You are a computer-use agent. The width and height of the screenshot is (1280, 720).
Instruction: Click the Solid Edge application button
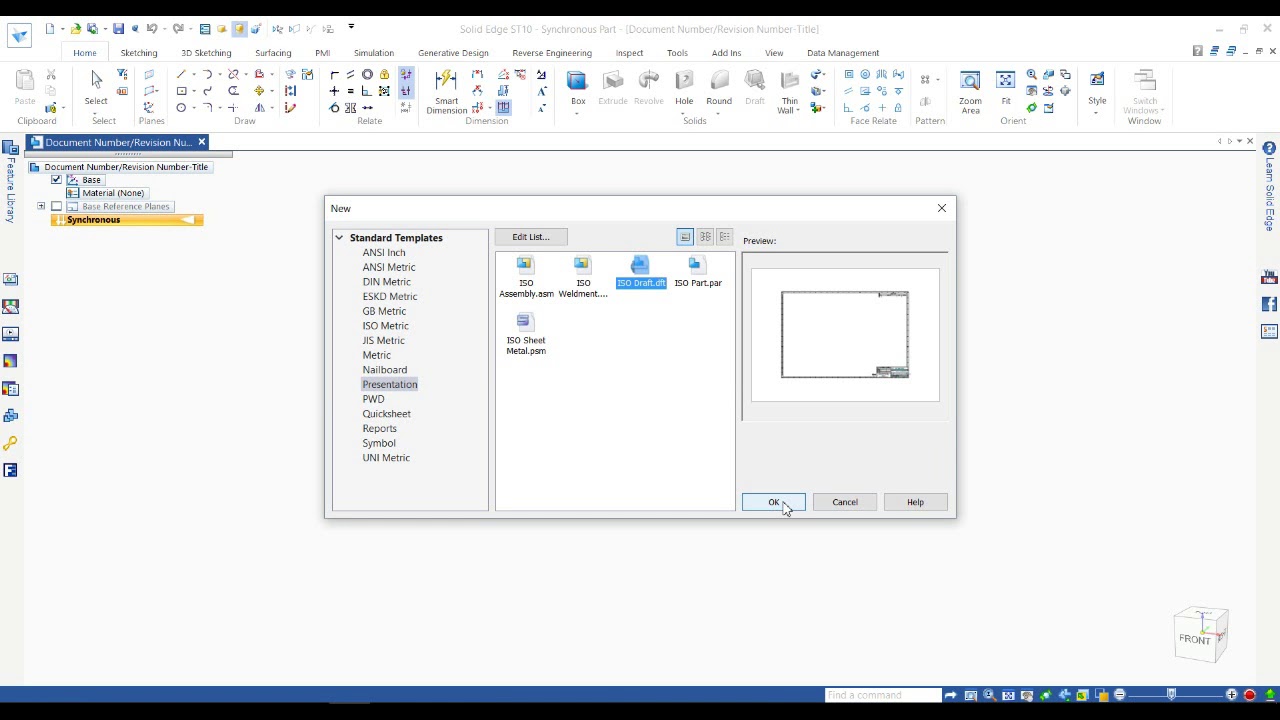click(19, 35)
